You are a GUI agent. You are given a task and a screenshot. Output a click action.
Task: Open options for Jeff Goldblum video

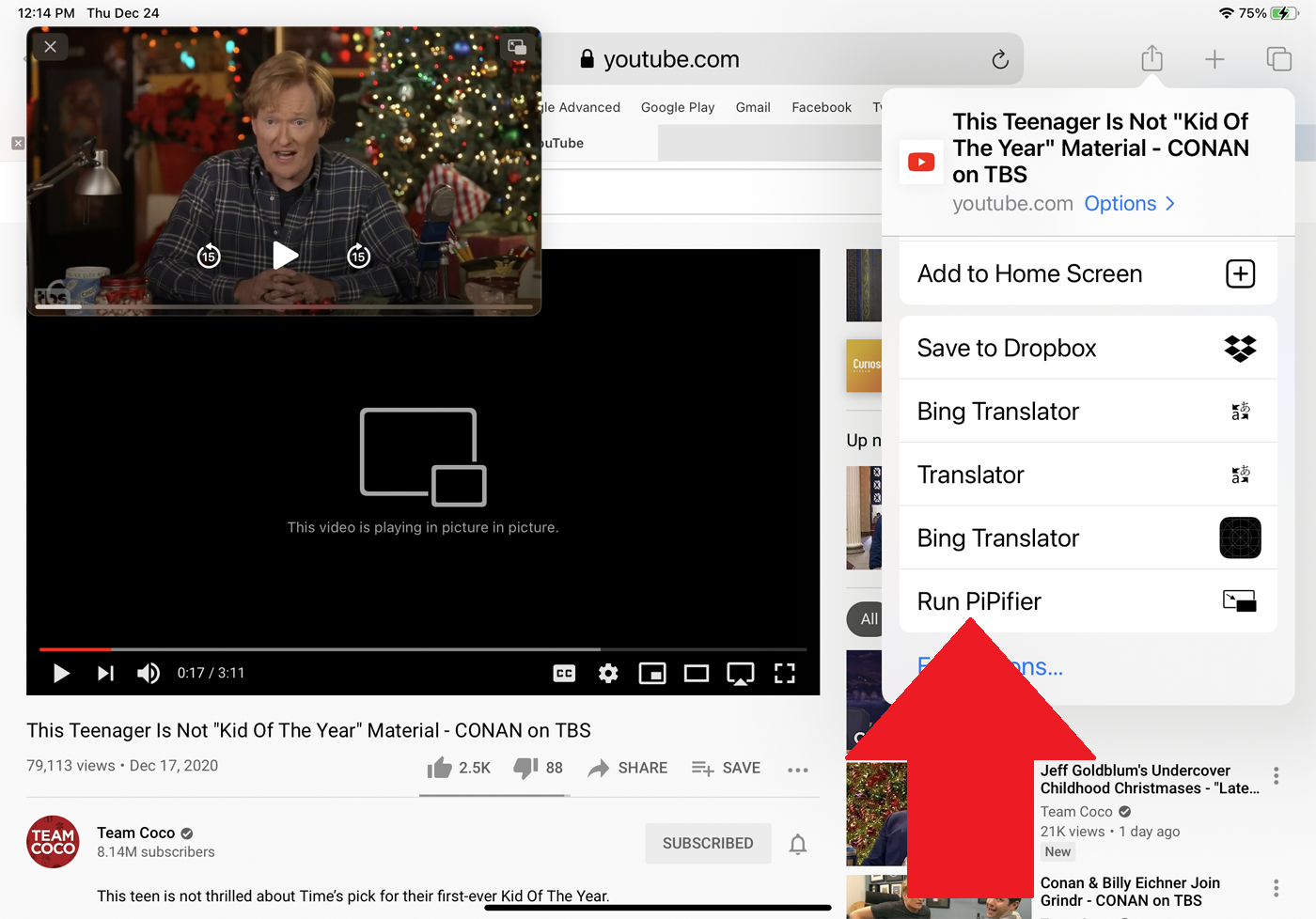pos(1276,775)
